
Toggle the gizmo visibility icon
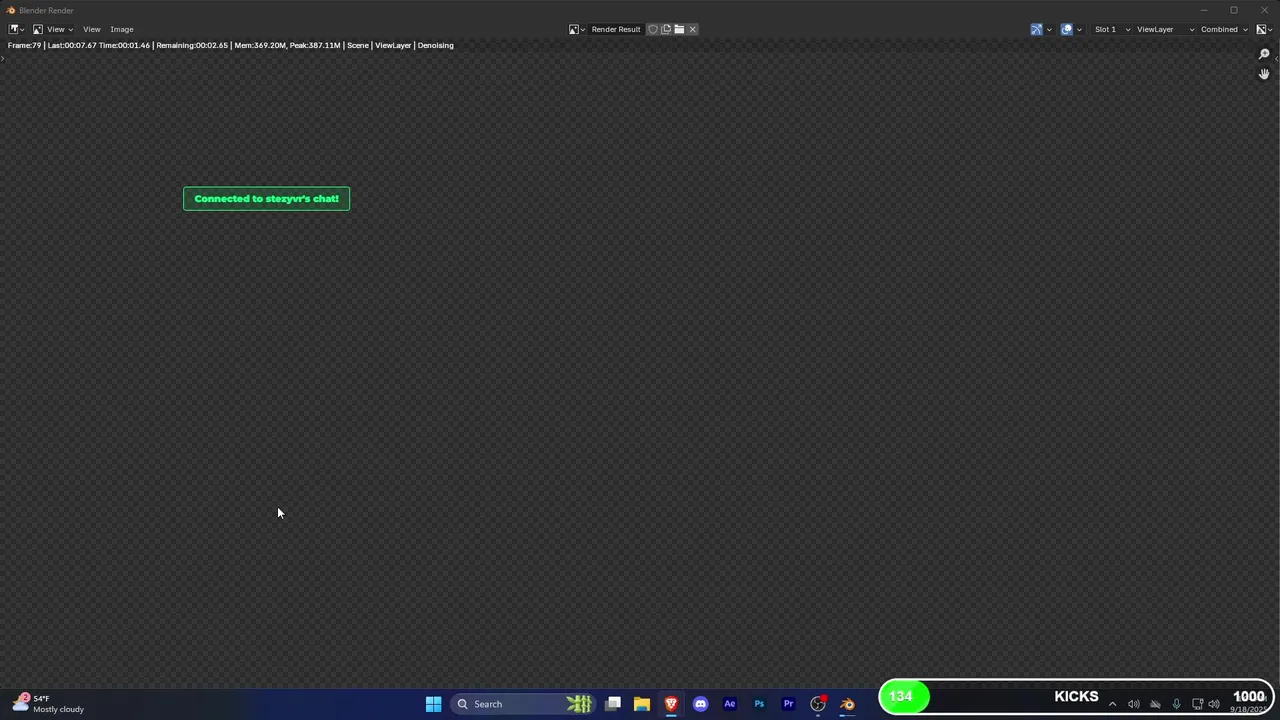[1036, 29]
